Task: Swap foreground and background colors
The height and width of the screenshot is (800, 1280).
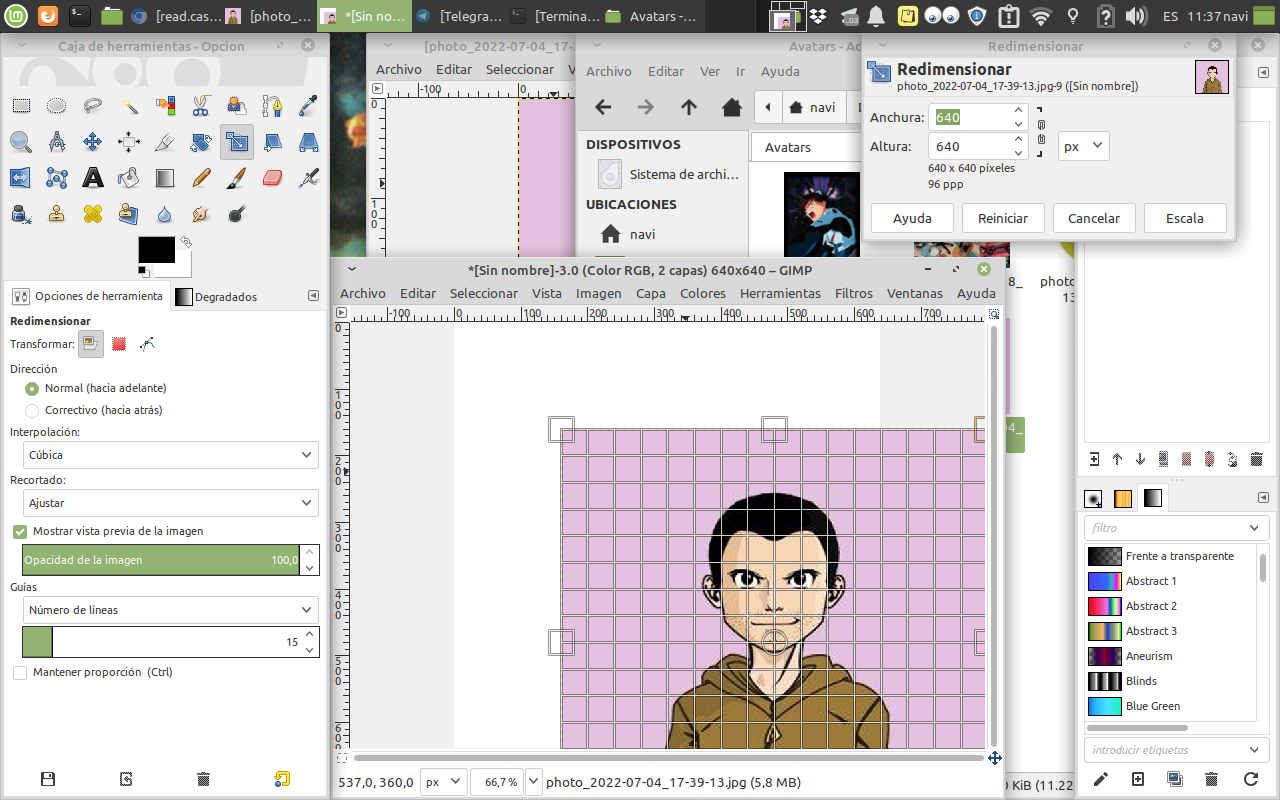Action: tap(185, 242)
